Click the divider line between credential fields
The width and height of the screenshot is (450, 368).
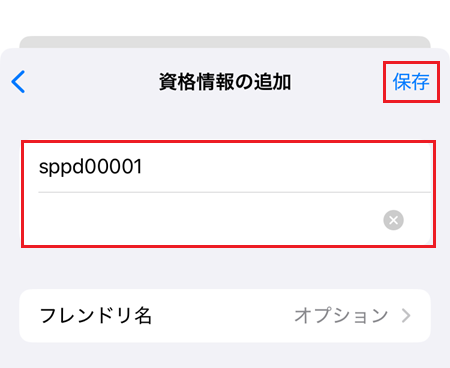[234, 192]
